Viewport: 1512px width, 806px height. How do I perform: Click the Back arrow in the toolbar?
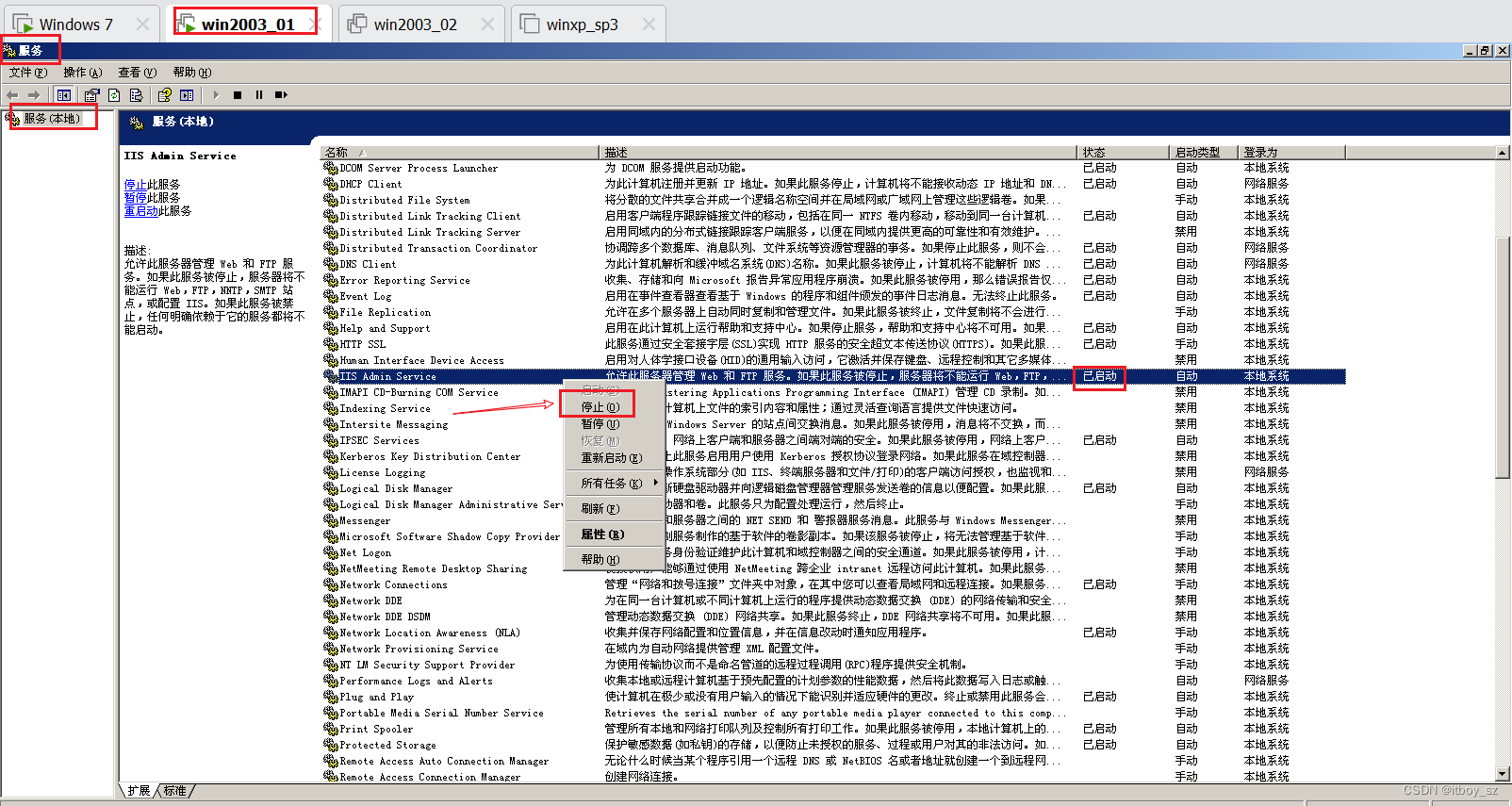tap(12, 95)
